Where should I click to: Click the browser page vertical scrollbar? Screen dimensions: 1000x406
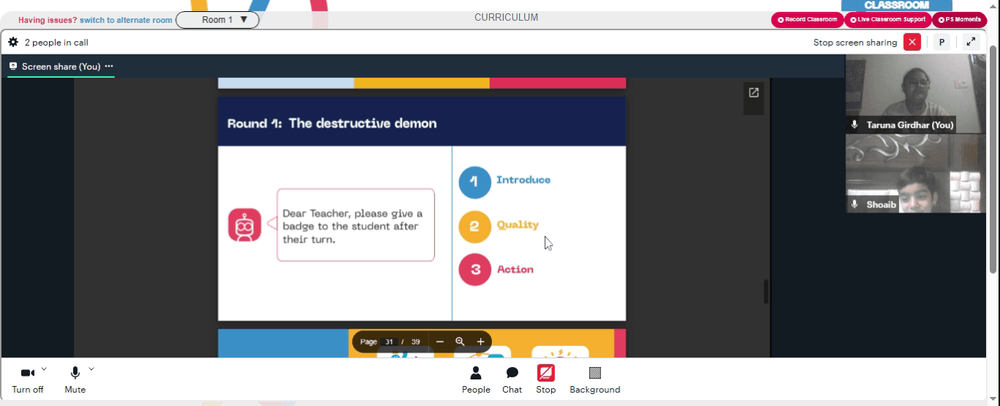(x=994, y=159)
